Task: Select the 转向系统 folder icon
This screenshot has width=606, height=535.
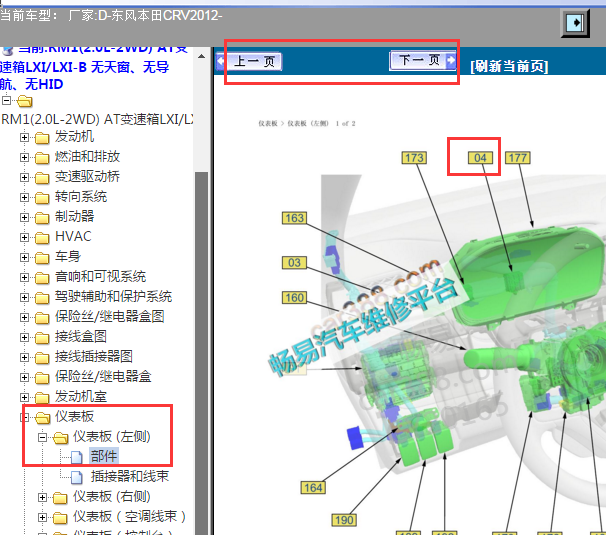Action: (42, 198)
